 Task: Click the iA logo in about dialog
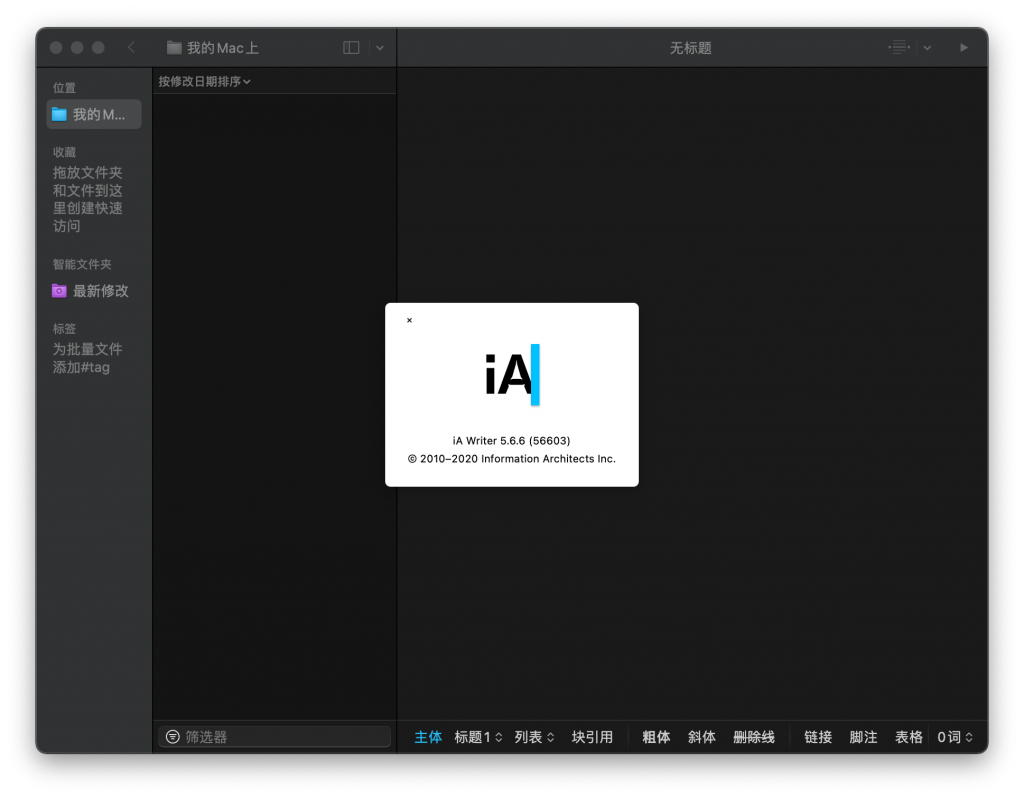click(512, 375)
